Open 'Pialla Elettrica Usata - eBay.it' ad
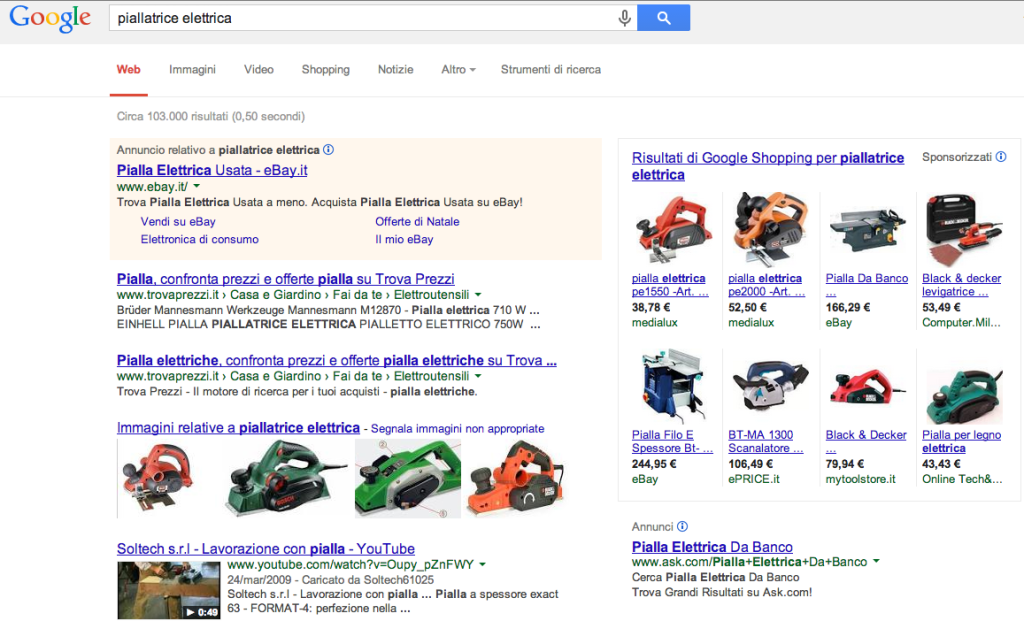 tap(212, 170)
